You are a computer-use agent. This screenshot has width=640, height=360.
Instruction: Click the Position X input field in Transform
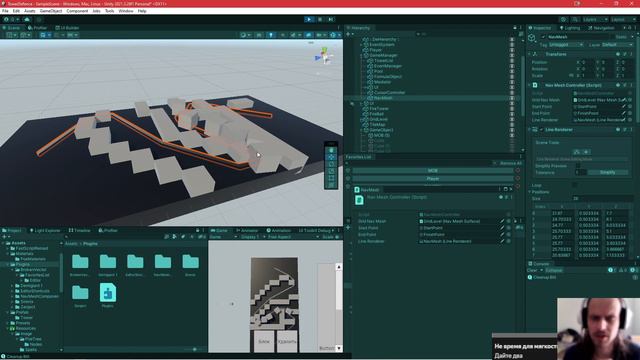coord(586,62)
